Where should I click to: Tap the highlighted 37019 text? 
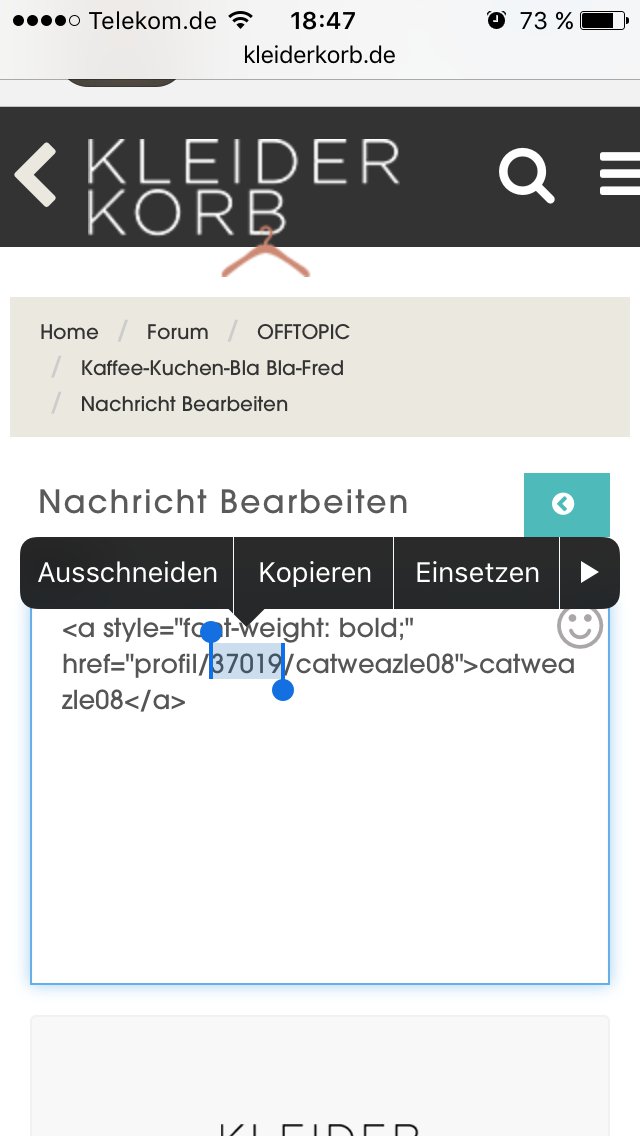point(247,663)
